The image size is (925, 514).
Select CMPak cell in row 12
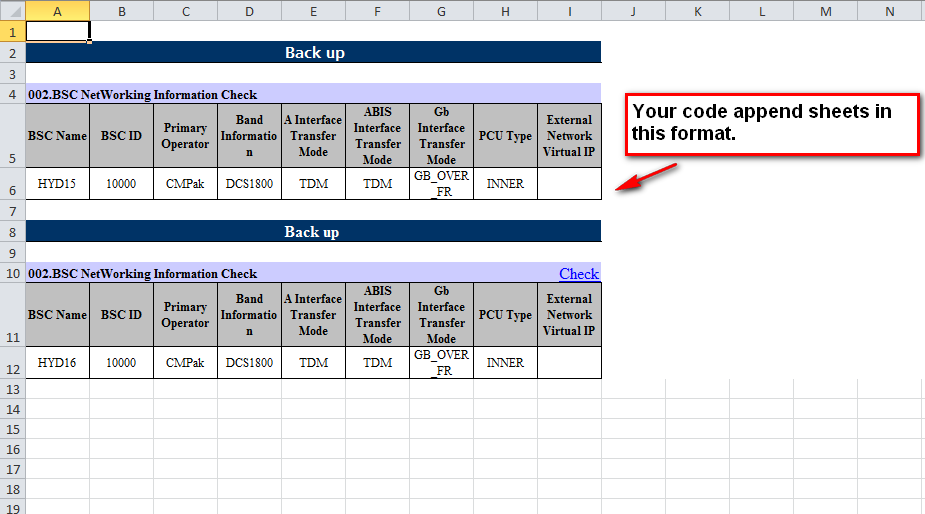[186, 362]
